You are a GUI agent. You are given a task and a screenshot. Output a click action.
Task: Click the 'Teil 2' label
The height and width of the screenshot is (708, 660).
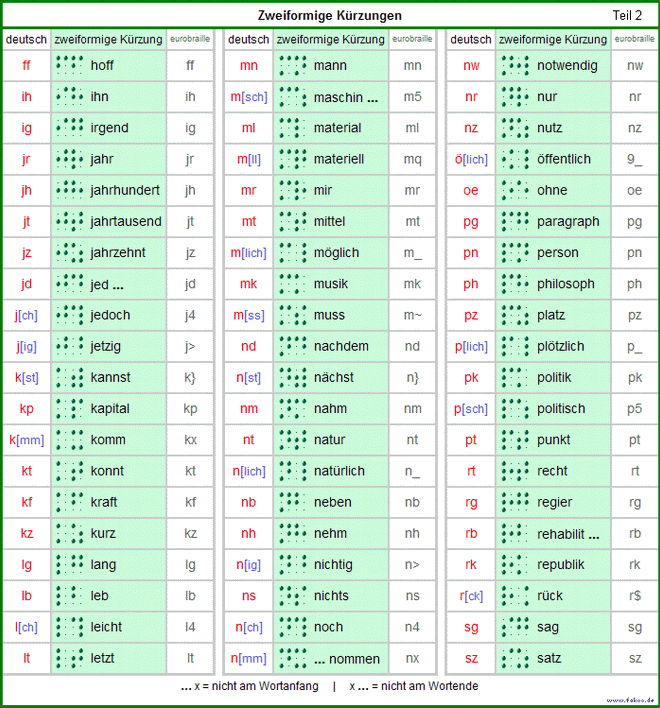pyautogui.click(x=627, y=15)
